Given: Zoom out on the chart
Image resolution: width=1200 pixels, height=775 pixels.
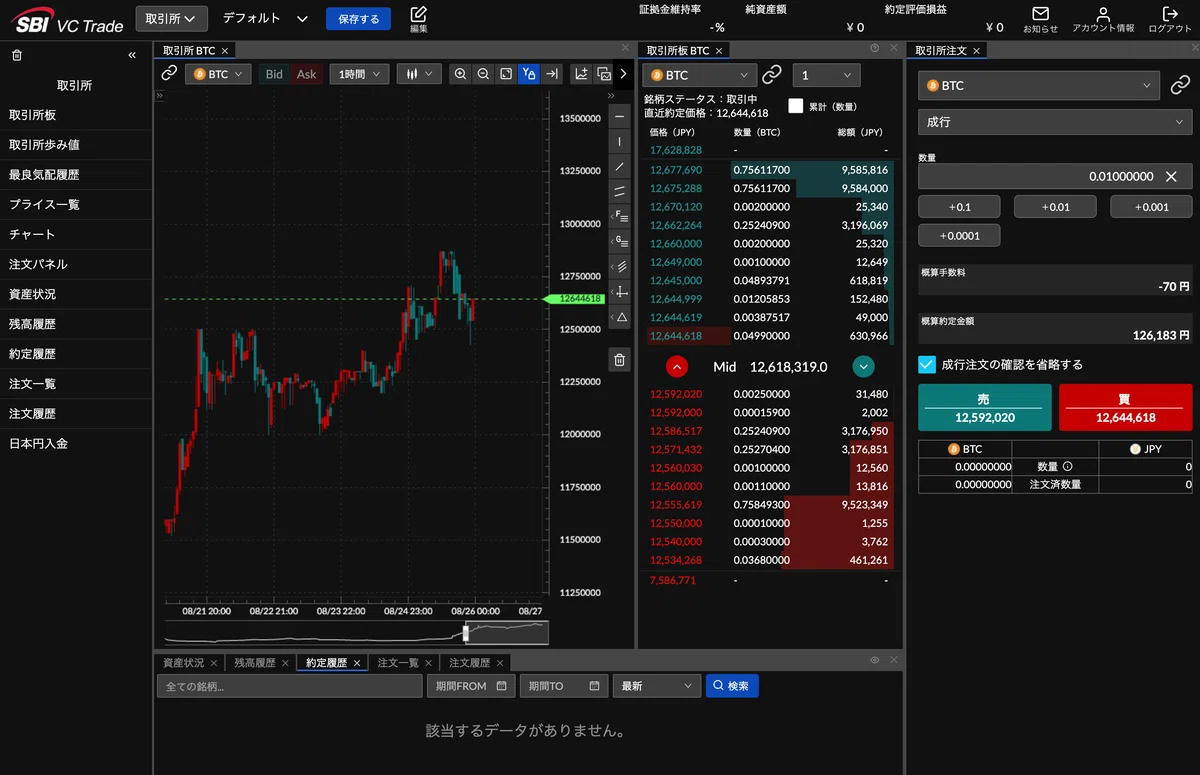Looking at the screenshot, I should coord(483,74).
